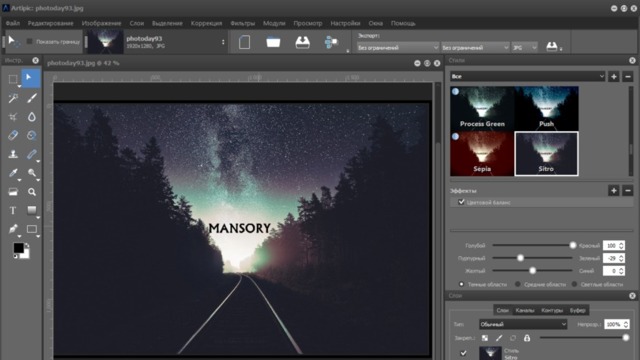Select the Crop tool
This screenshot has height=360, width=640.
[13, 117]
